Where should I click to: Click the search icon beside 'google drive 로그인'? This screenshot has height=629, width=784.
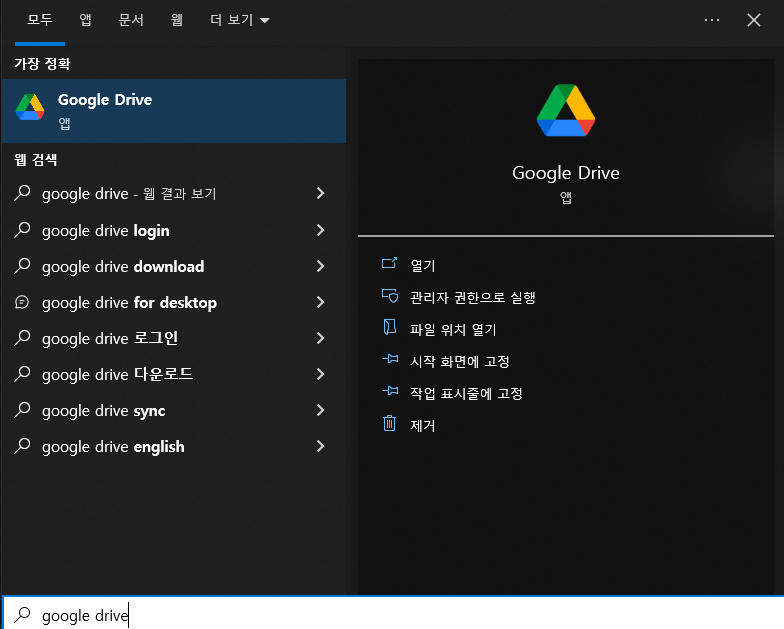pyautogui.click(x=22, y=338)
